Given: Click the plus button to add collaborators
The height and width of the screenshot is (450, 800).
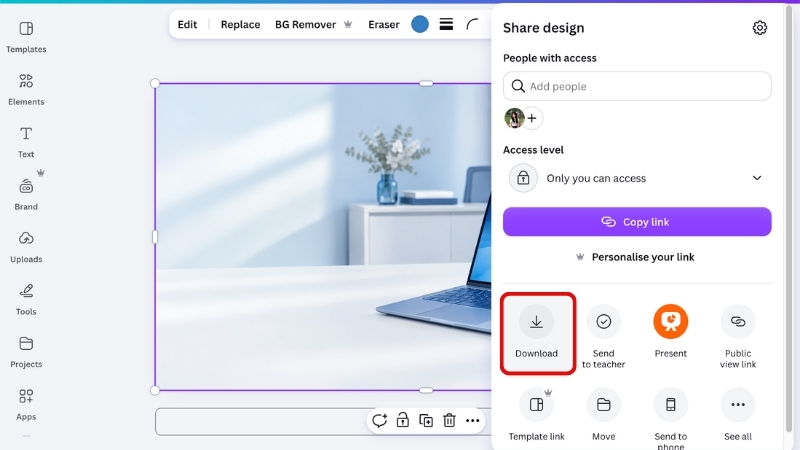Looking at the screenshot, I should point(532,118).
